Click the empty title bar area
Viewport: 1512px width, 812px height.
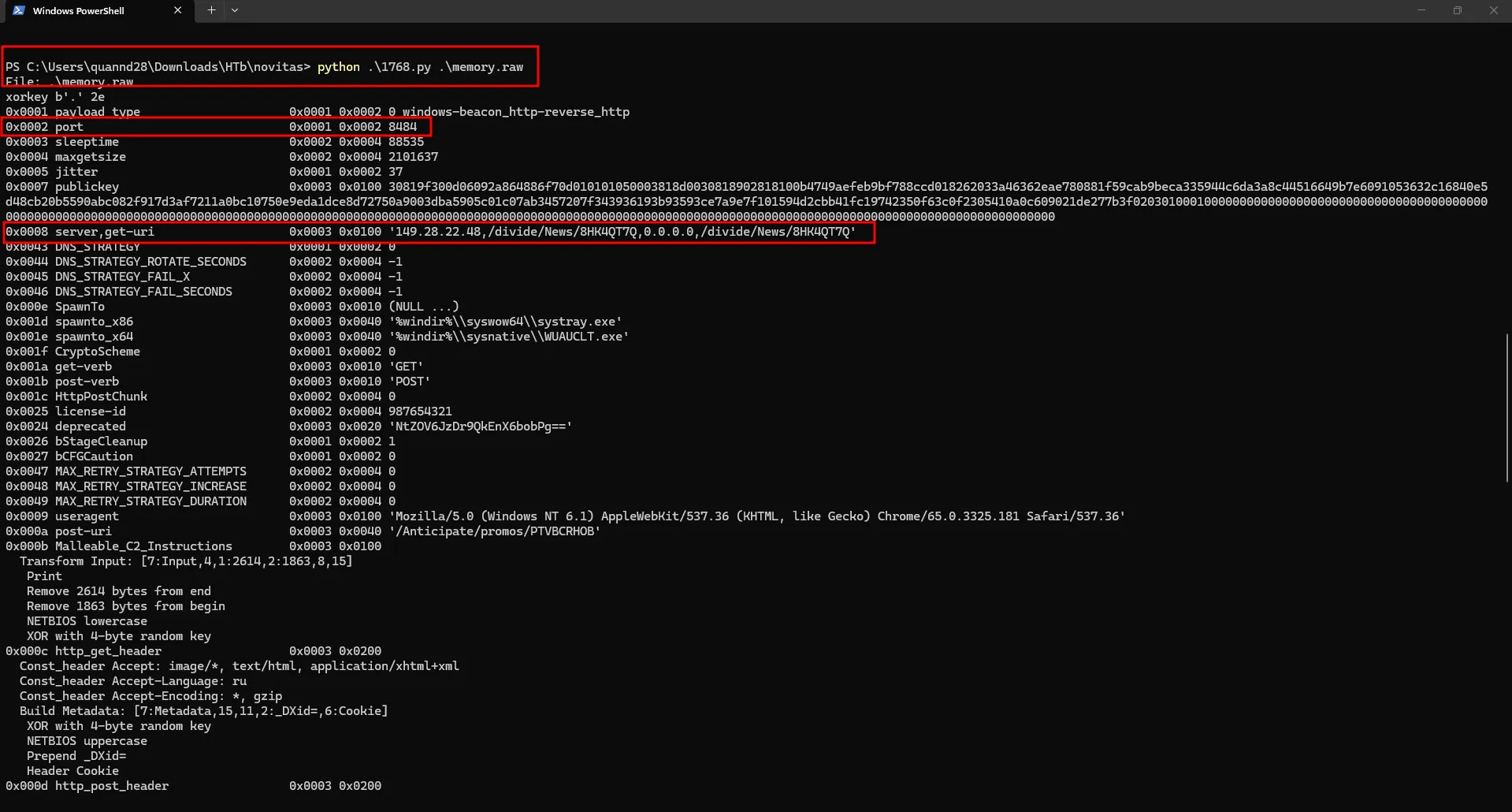pos(788,10)
